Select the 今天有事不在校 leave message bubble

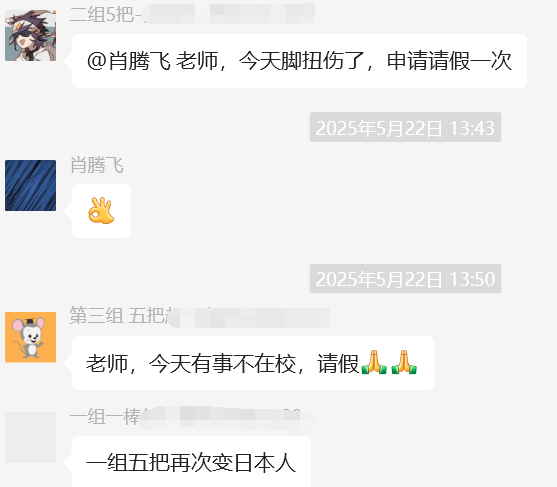(x=253, y=363)
